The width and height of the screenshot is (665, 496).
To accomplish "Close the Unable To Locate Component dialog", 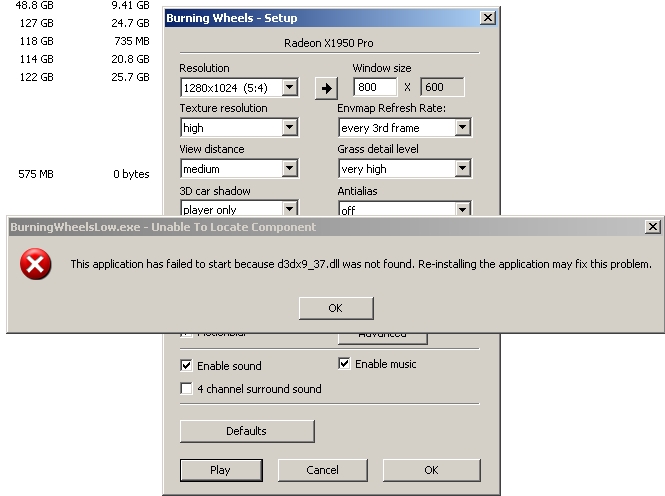I will (x=652, y=227).
